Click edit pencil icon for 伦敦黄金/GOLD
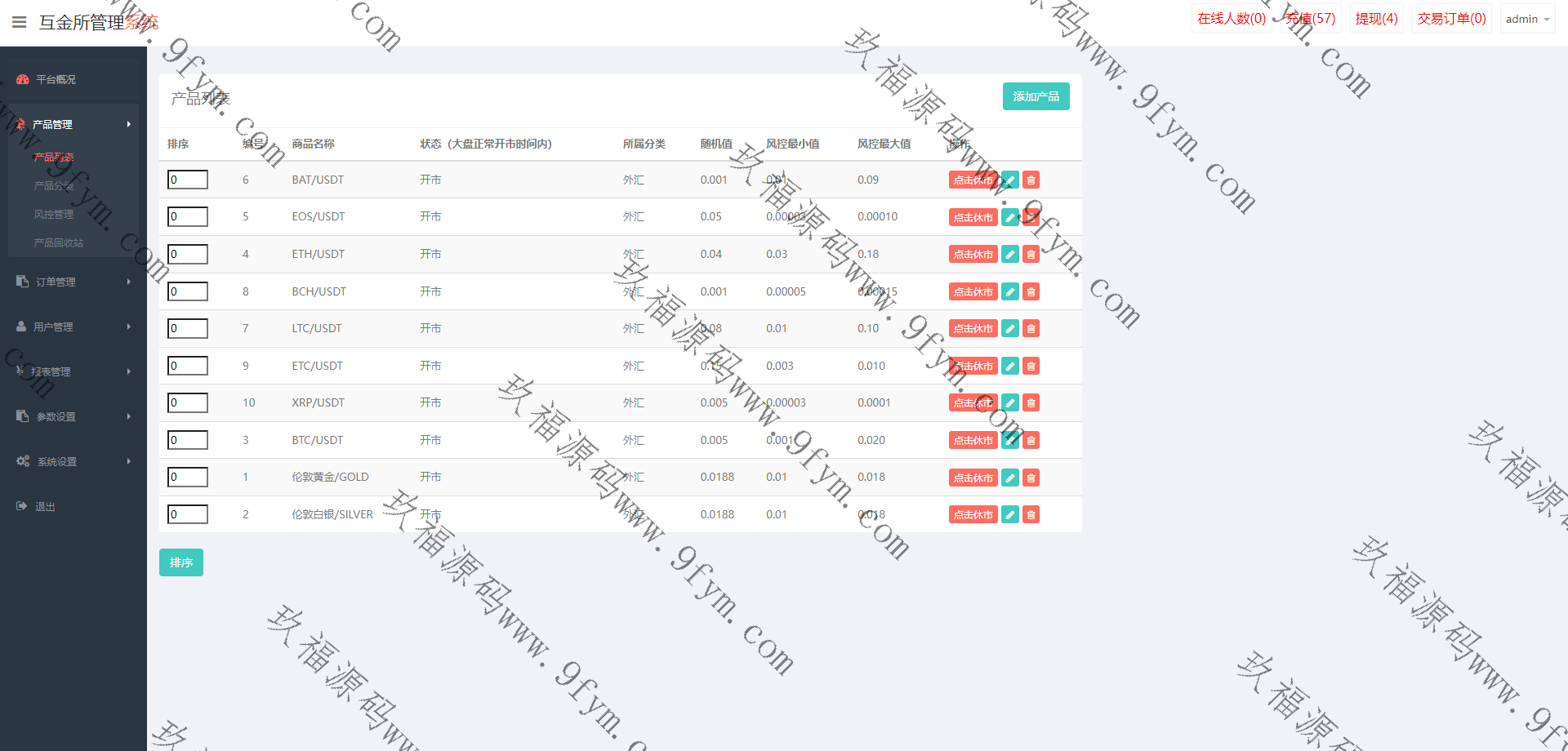Viewport: 1568px width, 751px height. coord(1010,478)
